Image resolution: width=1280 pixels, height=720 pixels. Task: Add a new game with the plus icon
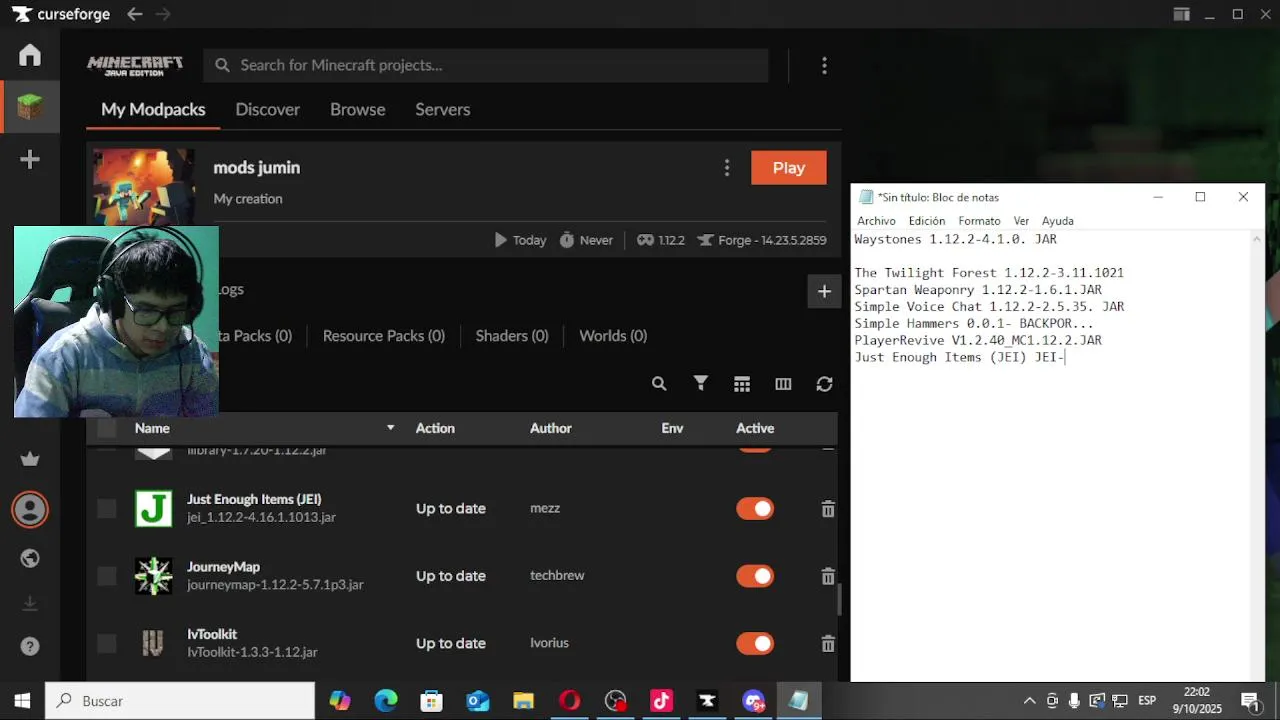tap(30, 160)
